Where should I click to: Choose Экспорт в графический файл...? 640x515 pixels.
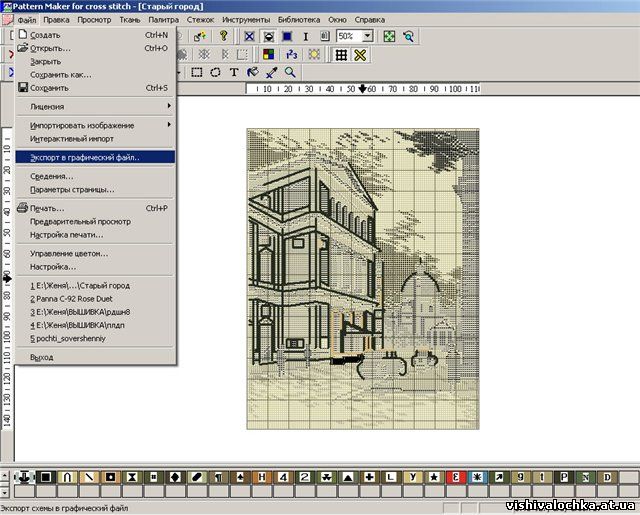tap(95, 157)
